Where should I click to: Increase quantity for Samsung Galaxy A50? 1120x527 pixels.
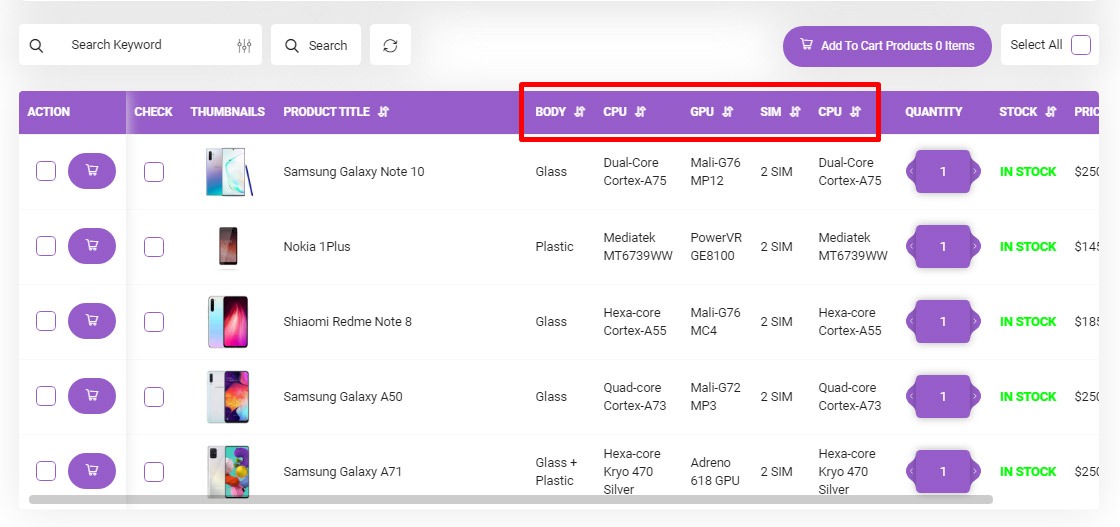tap(974, 396)
